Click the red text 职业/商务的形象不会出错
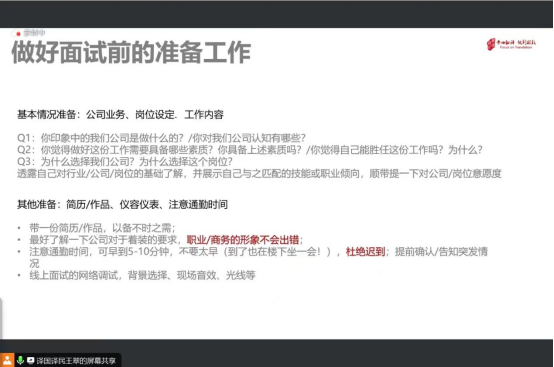The image size is (554, 367). (243, 240)
